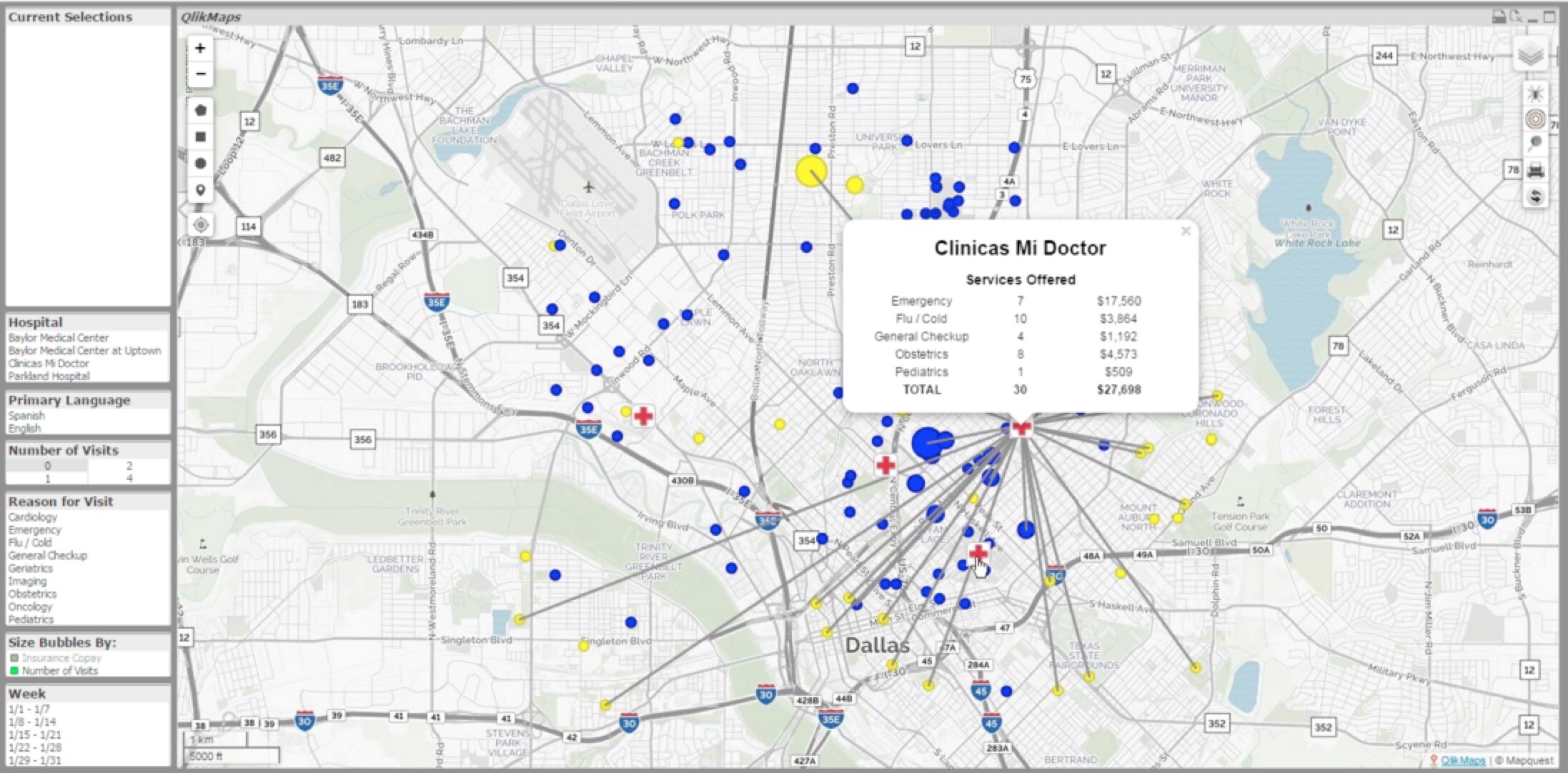Screen dimensions: 1568x773
Task: Choose Emergency in Reason for Visit
Action: (34, 530)
